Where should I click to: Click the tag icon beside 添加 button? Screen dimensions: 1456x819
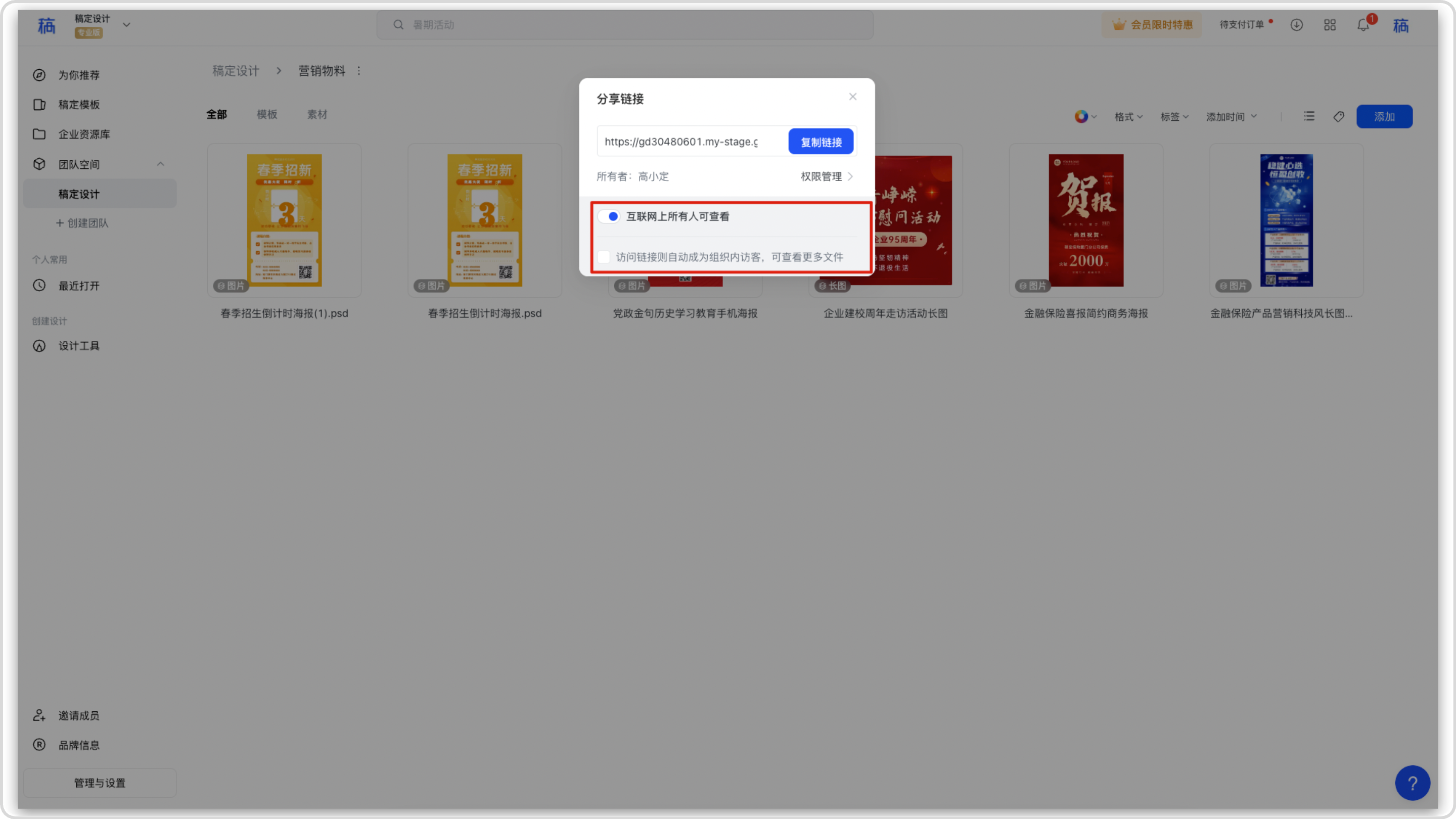(1338, 116)
